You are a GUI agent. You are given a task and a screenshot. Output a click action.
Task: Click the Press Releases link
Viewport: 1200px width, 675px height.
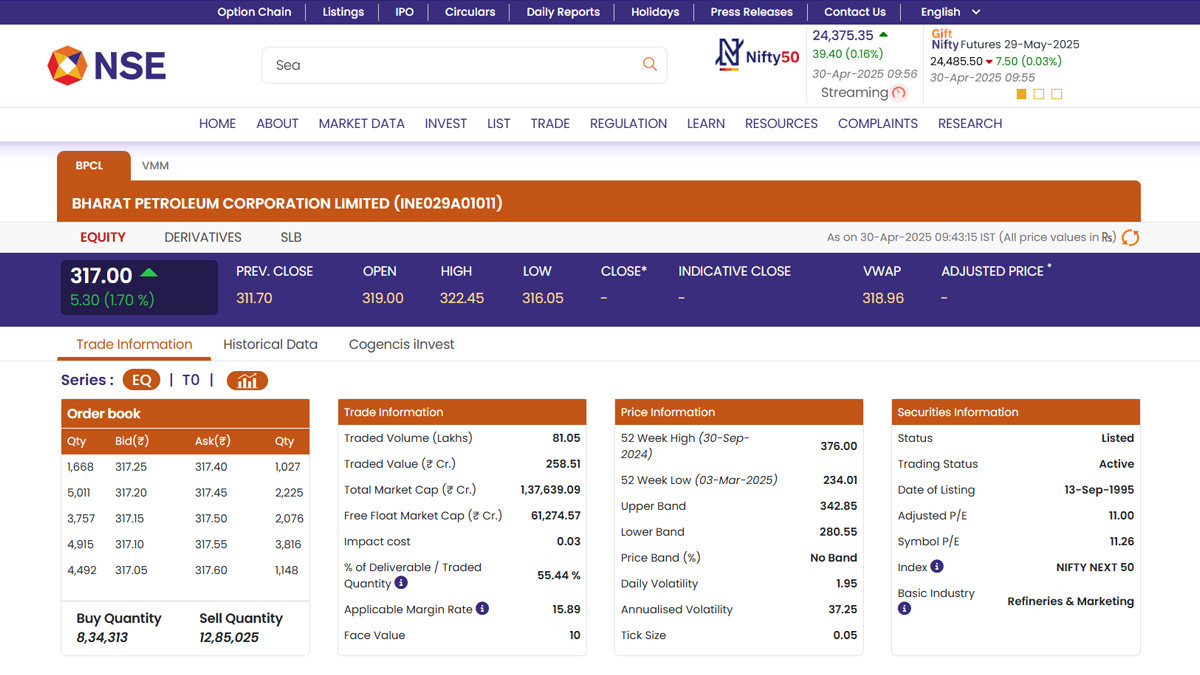[x=751, y=12]
